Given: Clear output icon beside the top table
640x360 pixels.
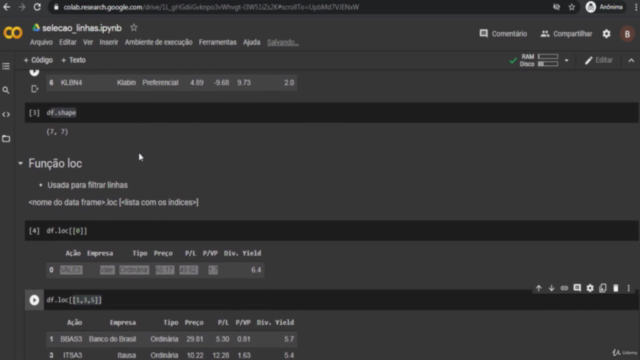Looking at the screenshot, I should pos(35,89).
